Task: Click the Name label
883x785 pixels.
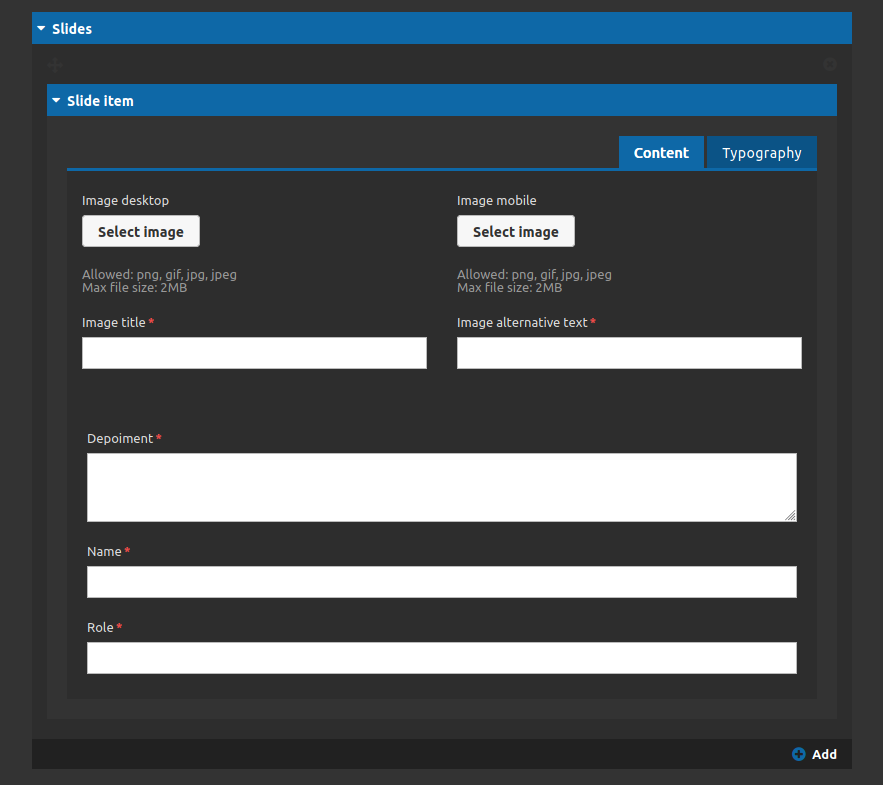Action: [x=104, y=552]
